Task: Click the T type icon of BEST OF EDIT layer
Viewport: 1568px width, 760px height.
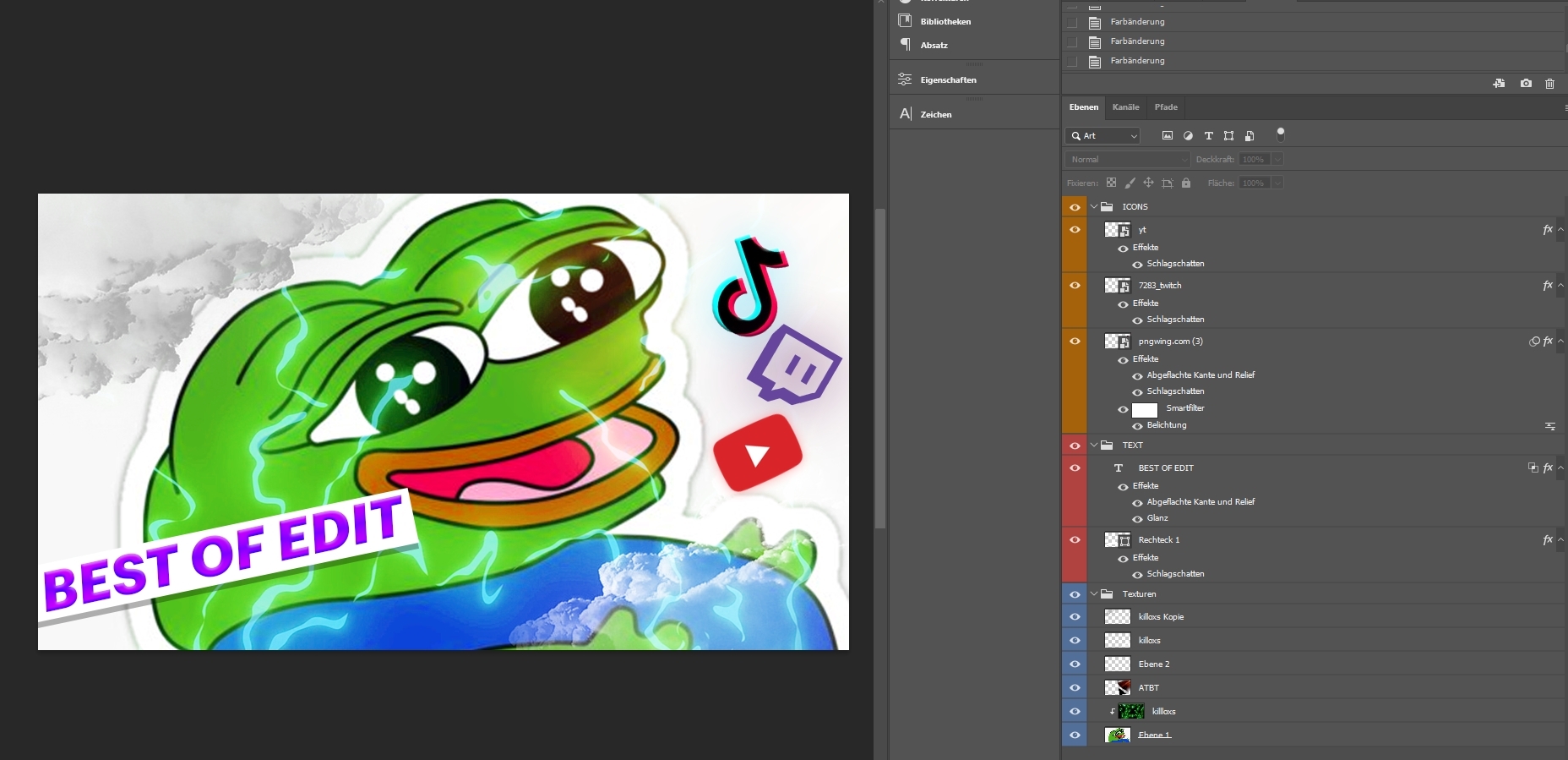Action: coord(1119,468)
